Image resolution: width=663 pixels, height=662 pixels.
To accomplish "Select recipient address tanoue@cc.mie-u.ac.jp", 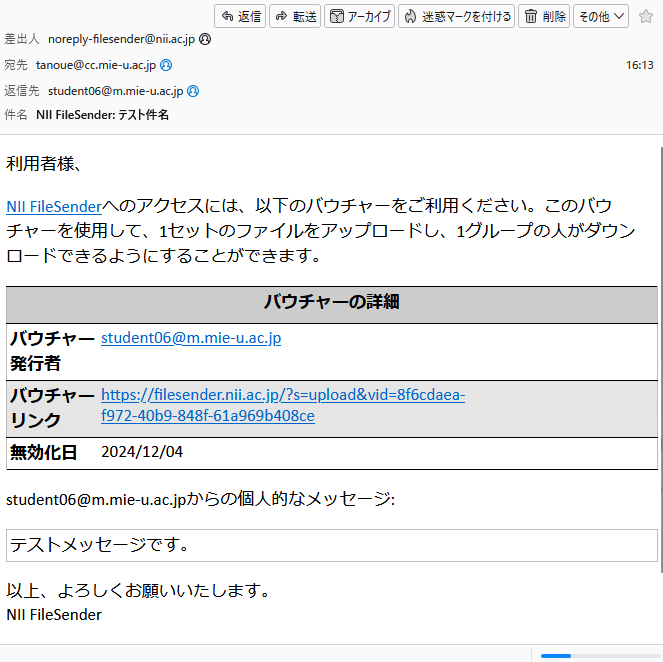I will click(96, 65).
